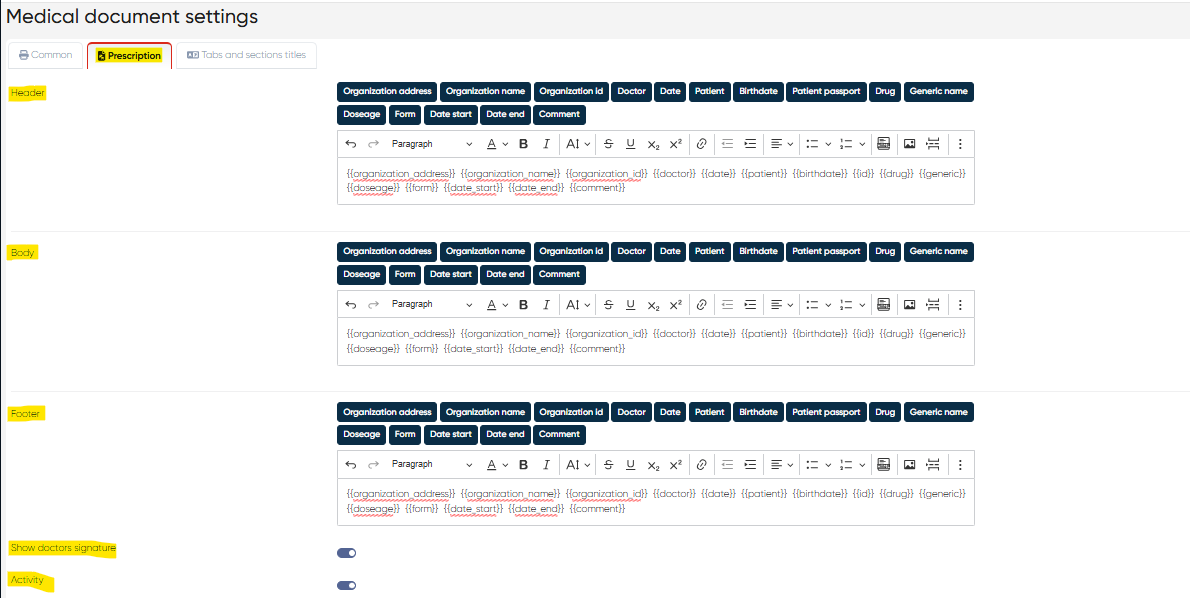
Task: Open bulleted list dropdown in Header editor
Action: [818, 144]
